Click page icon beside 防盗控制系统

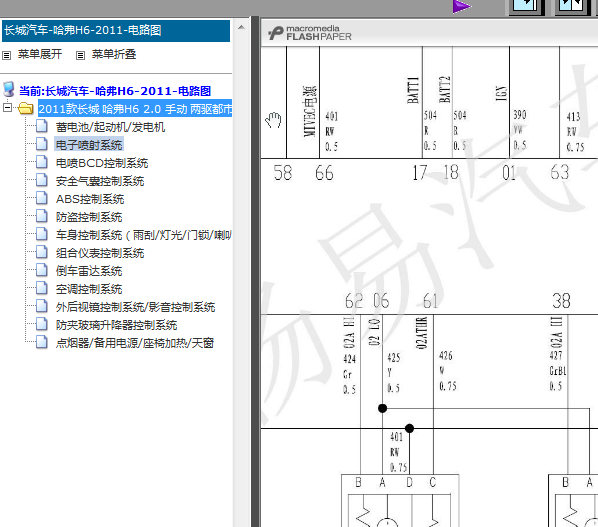(x=42, y=216)
